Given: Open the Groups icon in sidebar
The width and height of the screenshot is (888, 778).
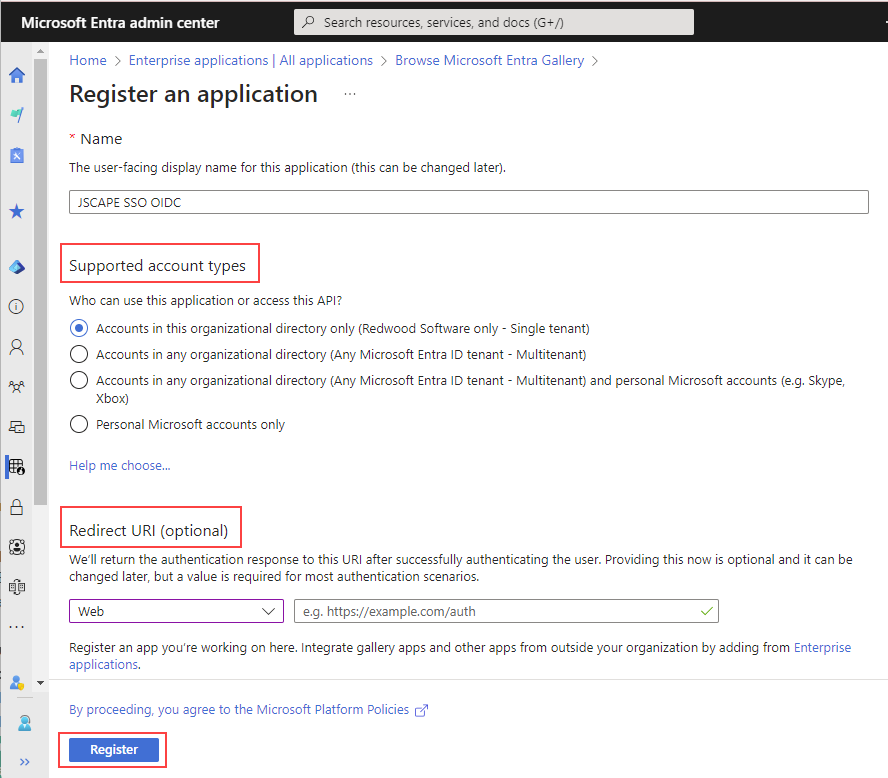Looking at the screenshot, I should click(17, 387).
